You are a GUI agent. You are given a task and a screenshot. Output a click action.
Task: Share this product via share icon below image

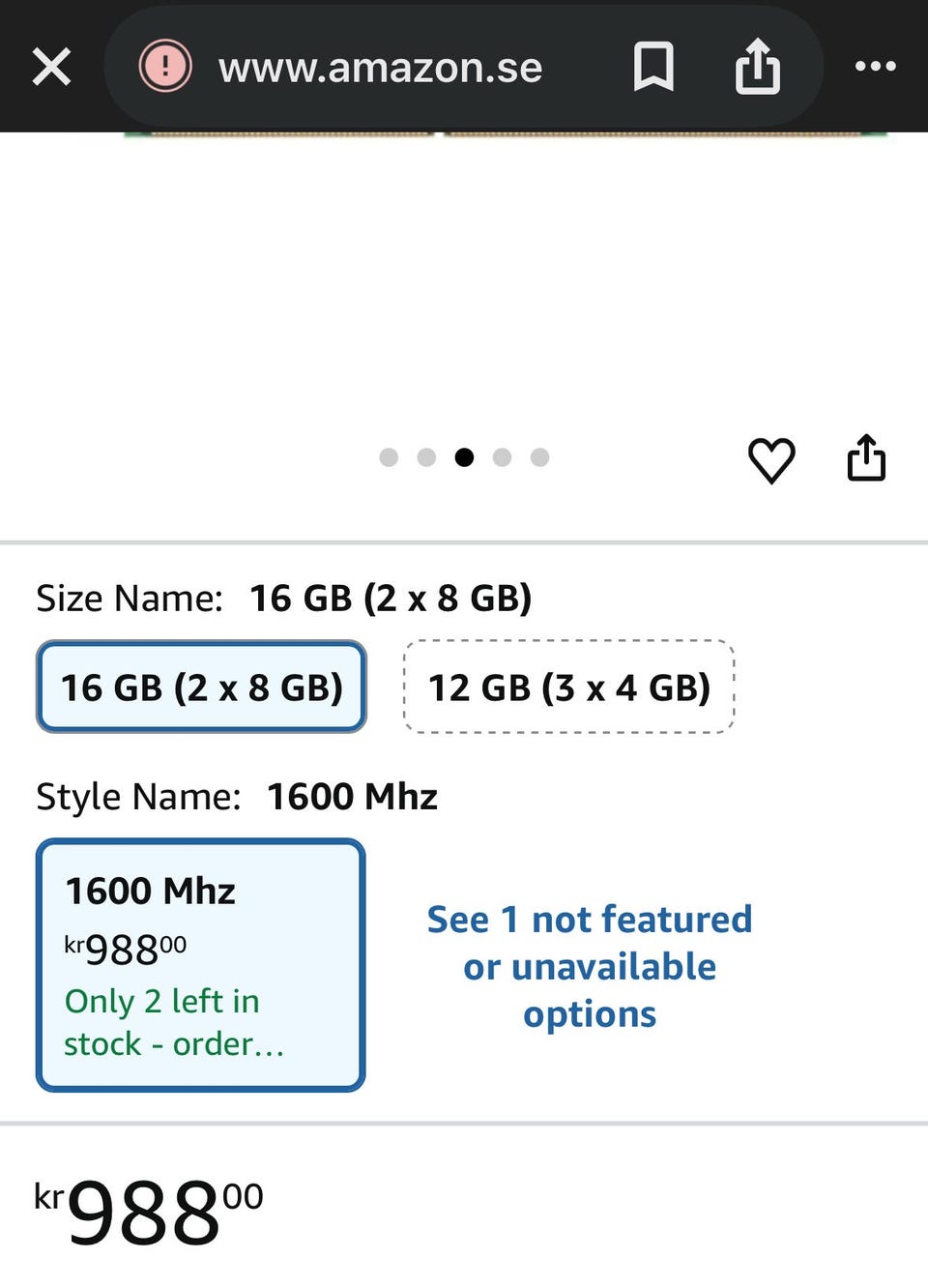(866, 457)
